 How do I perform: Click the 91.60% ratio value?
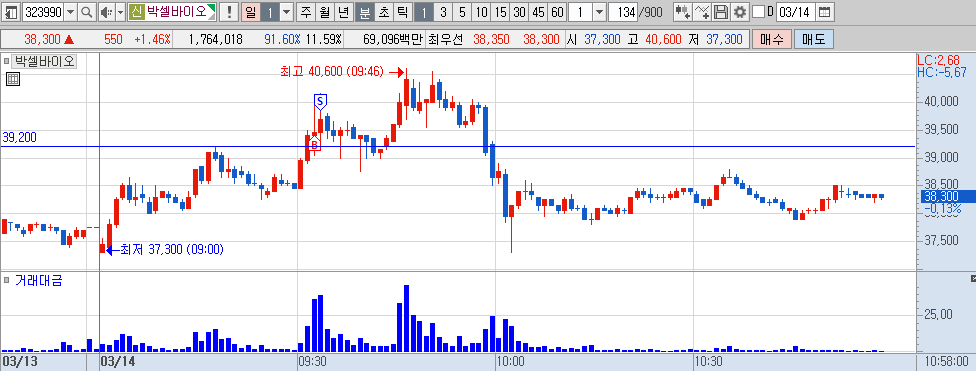tap(282, 39)
